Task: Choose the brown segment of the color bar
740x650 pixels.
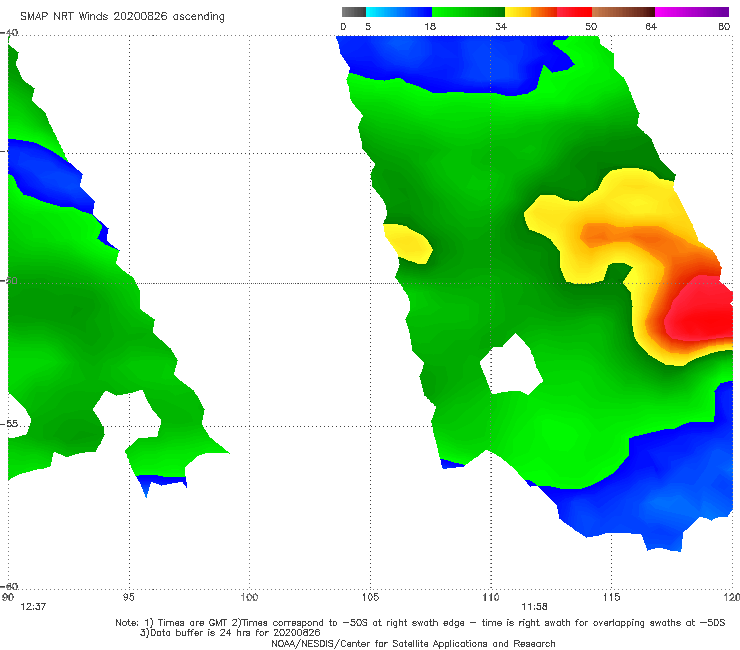Action: (623, 12)
